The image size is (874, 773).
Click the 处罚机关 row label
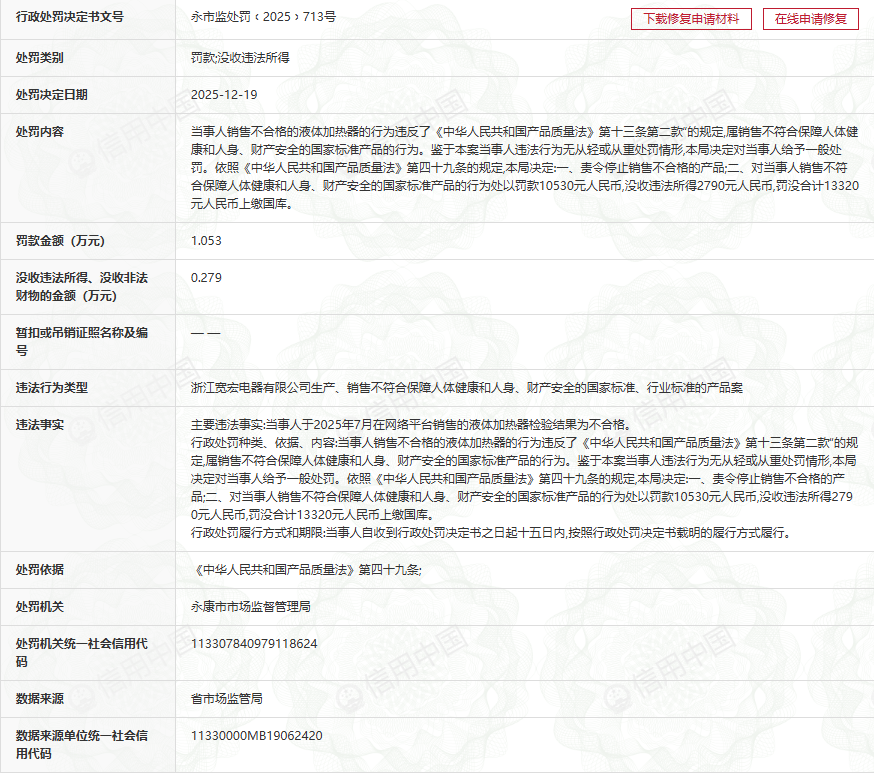(x=40, y=606)
